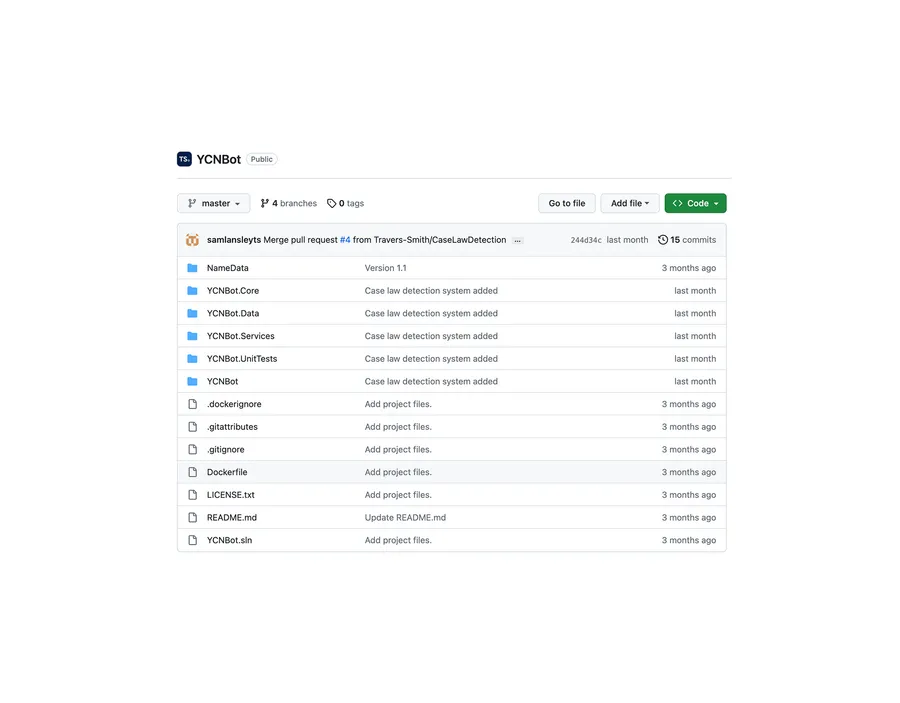Open the master branch selector
The width and height of the screenshot is (900, 703).
pyautogui.click(x=213, y=203)
